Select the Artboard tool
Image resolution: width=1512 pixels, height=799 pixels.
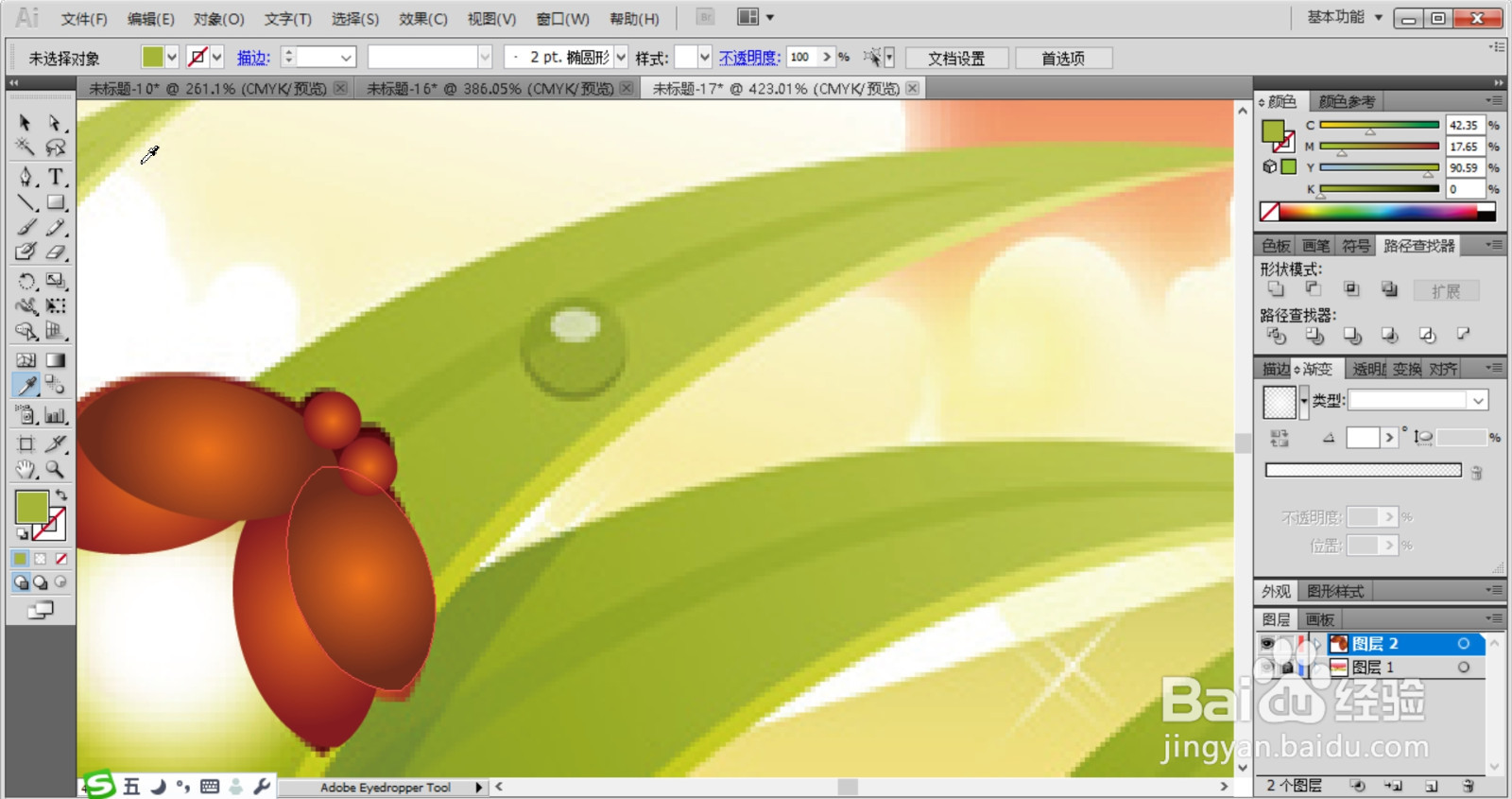tap(26, 443)
